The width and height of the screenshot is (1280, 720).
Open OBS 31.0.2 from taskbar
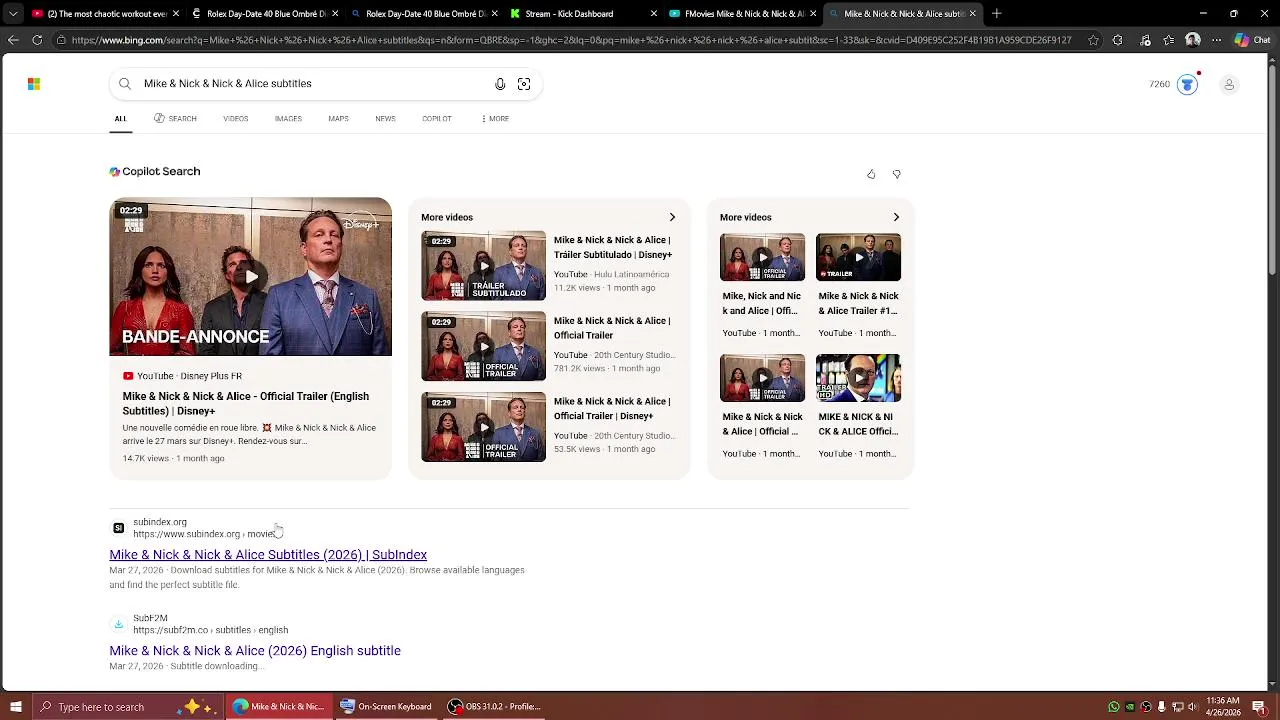494,707
